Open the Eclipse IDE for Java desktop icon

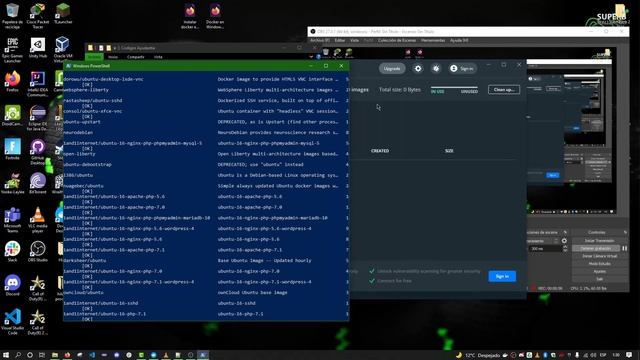[38, 118]
